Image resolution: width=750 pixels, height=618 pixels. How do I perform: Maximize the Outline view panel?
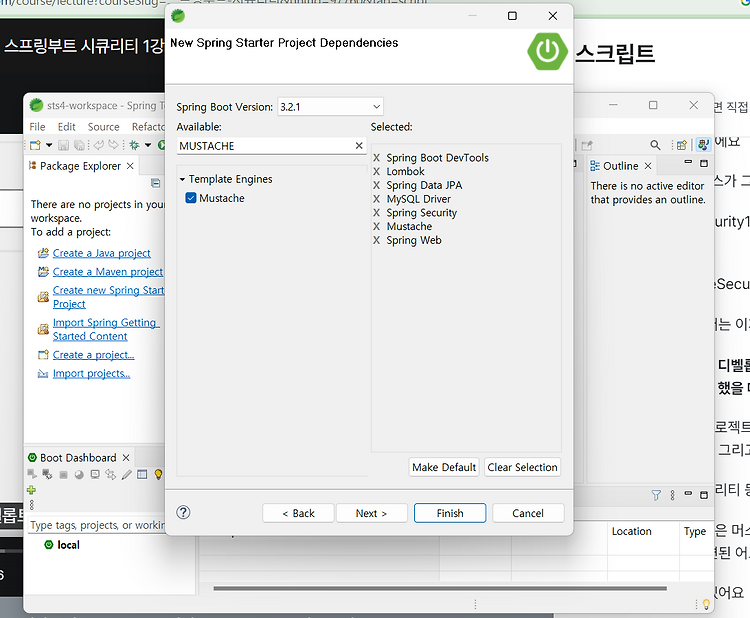pos(704,164)
